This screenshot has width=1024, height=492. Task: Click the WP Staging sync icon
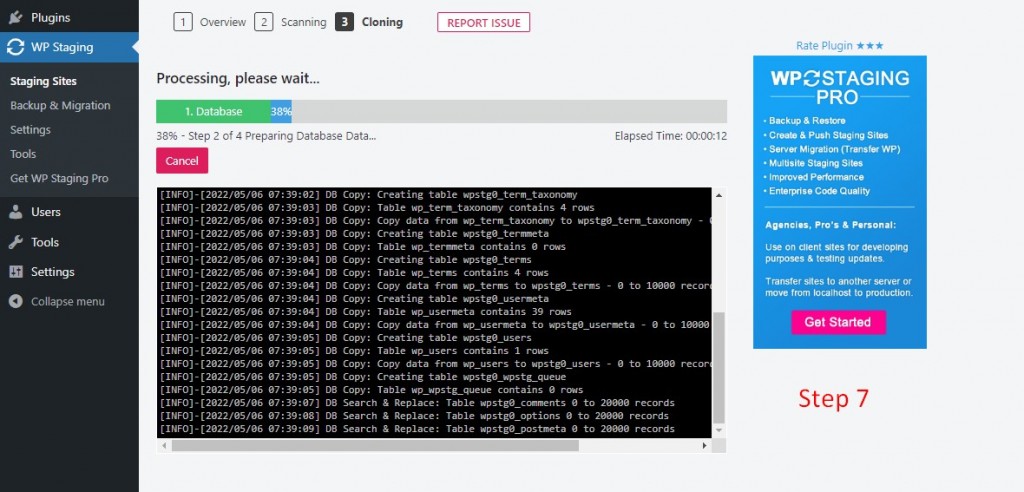[16, 47]
